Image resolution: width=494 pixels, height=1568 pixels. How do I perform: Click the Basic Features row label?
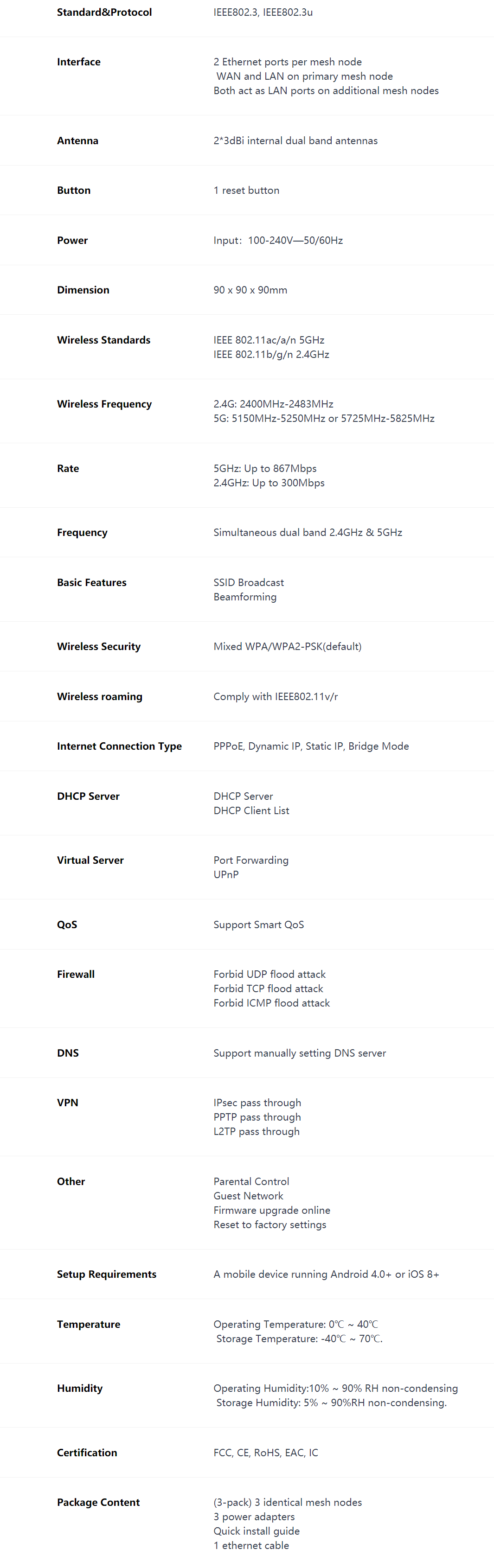tap(91, 582)
